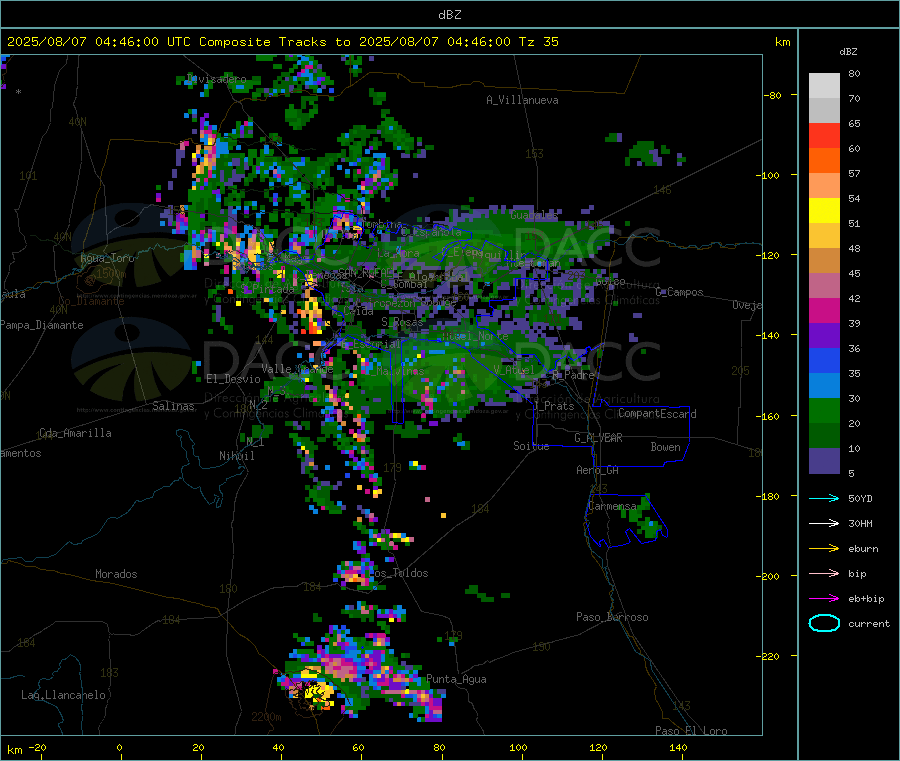
Task: Click the 'km' label at bottom left axis
Action: [14, 750]
